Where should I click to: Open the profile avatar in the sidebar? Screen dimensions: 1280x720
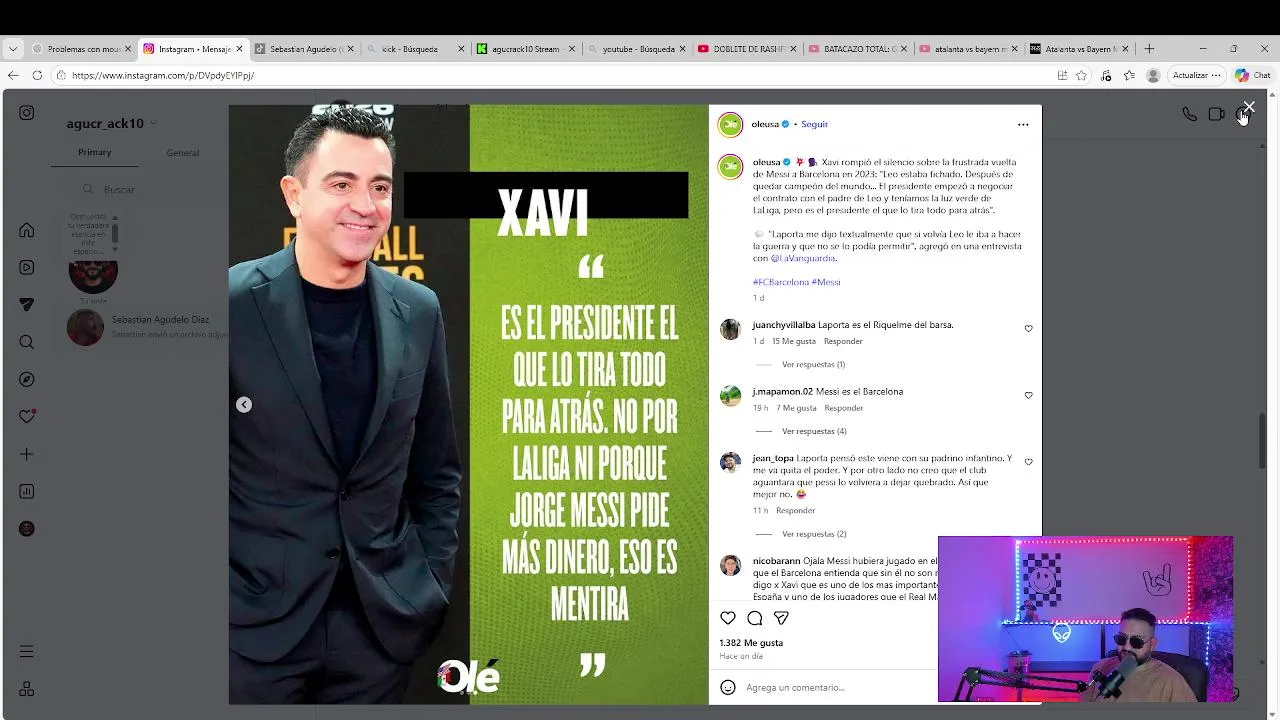27,529
